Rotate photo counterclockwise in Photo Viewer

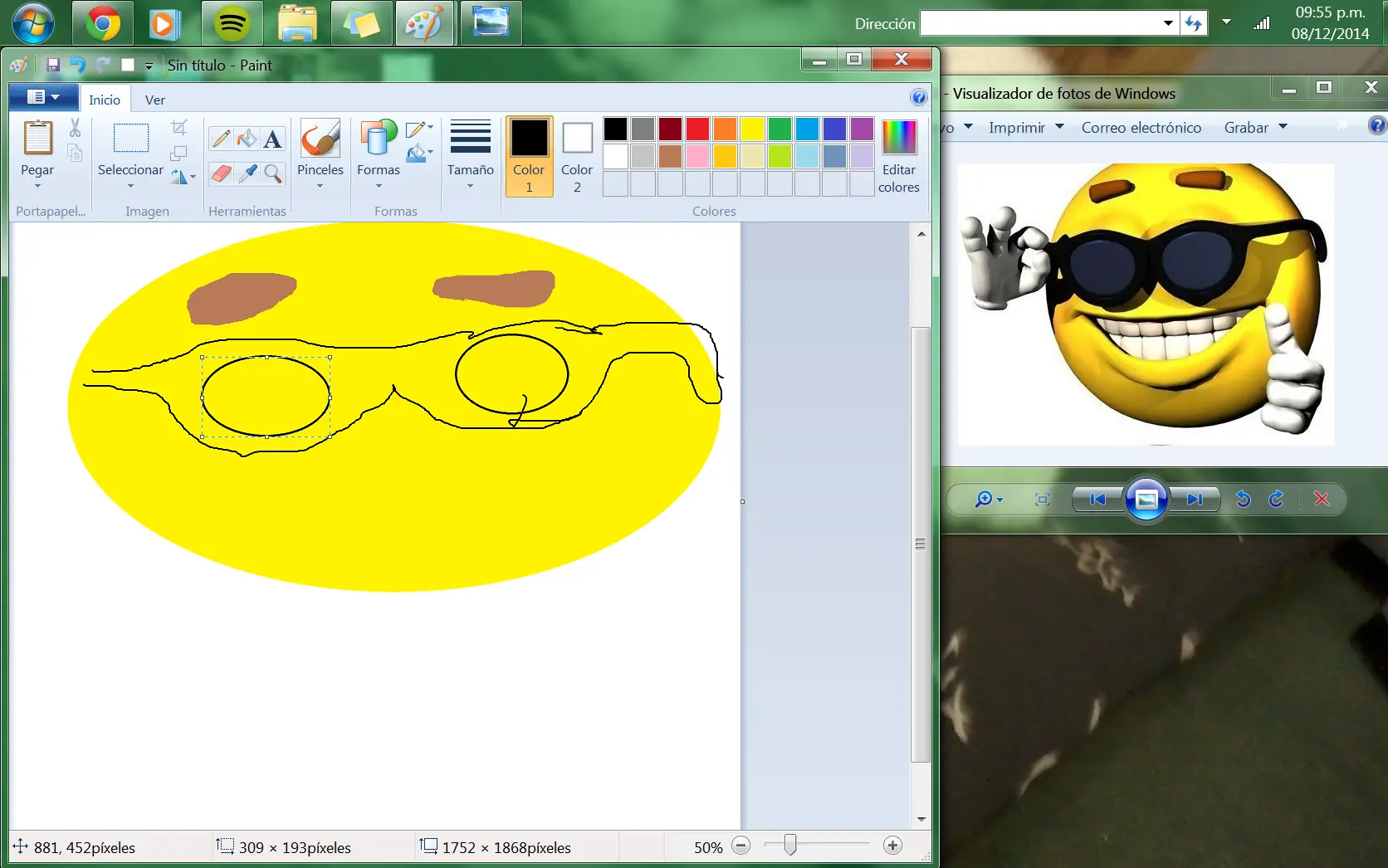coord(1243,499)
